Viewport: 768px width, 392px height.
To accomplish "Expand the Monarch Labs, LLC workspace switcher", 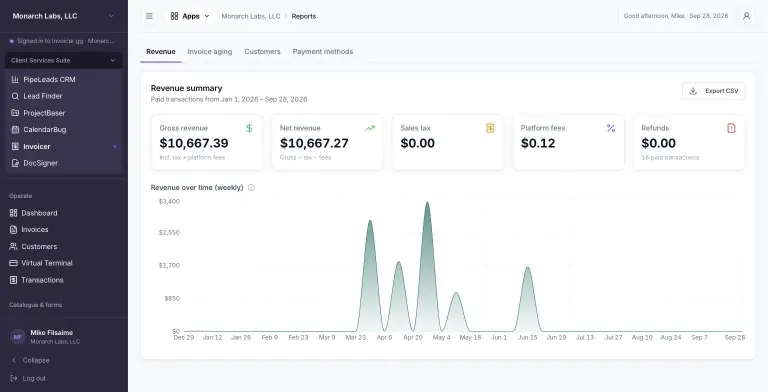I will coord(64,16).
